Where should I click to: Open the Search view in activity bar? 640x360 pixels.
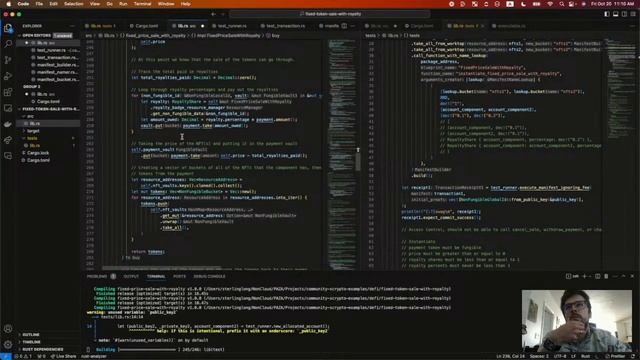[8, 44]
